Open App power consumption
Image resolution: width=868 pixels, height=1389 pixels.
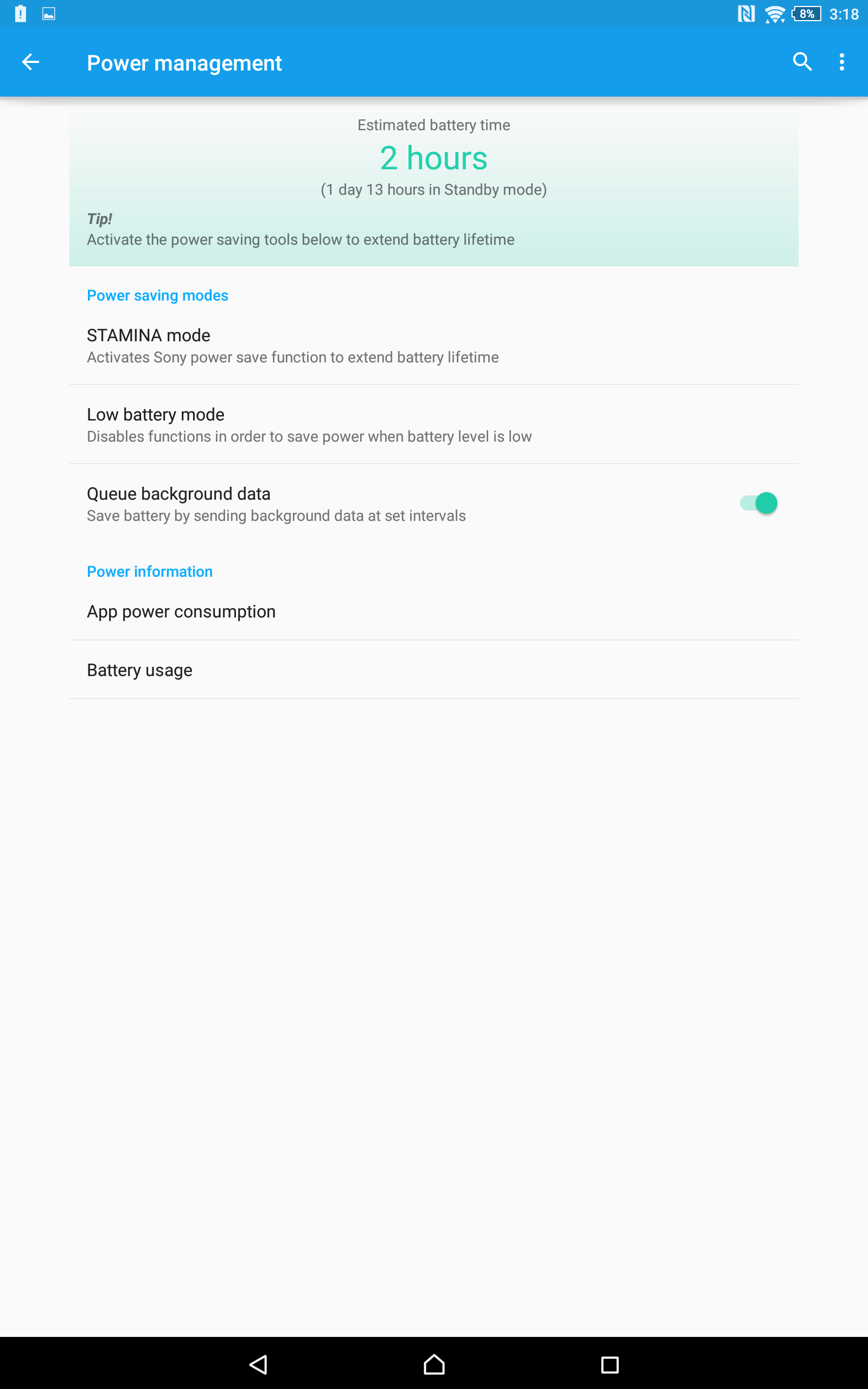pos(434,611)
